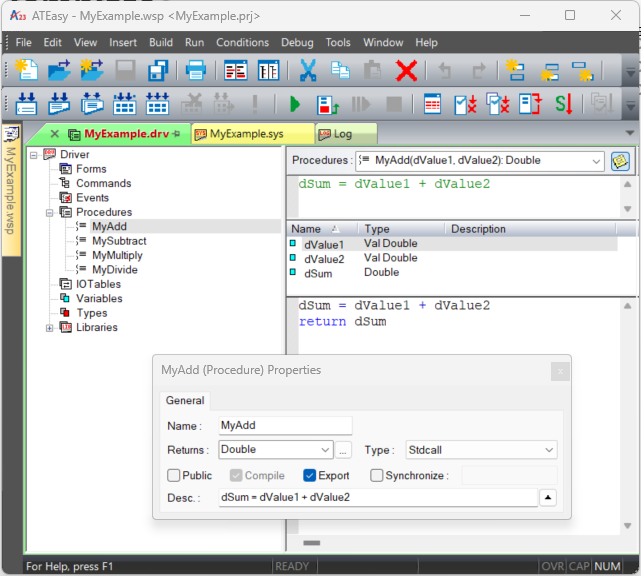Collapse the Procedures tree node
The height and width of the screenshot is (576, 641).
click(49, 213)
